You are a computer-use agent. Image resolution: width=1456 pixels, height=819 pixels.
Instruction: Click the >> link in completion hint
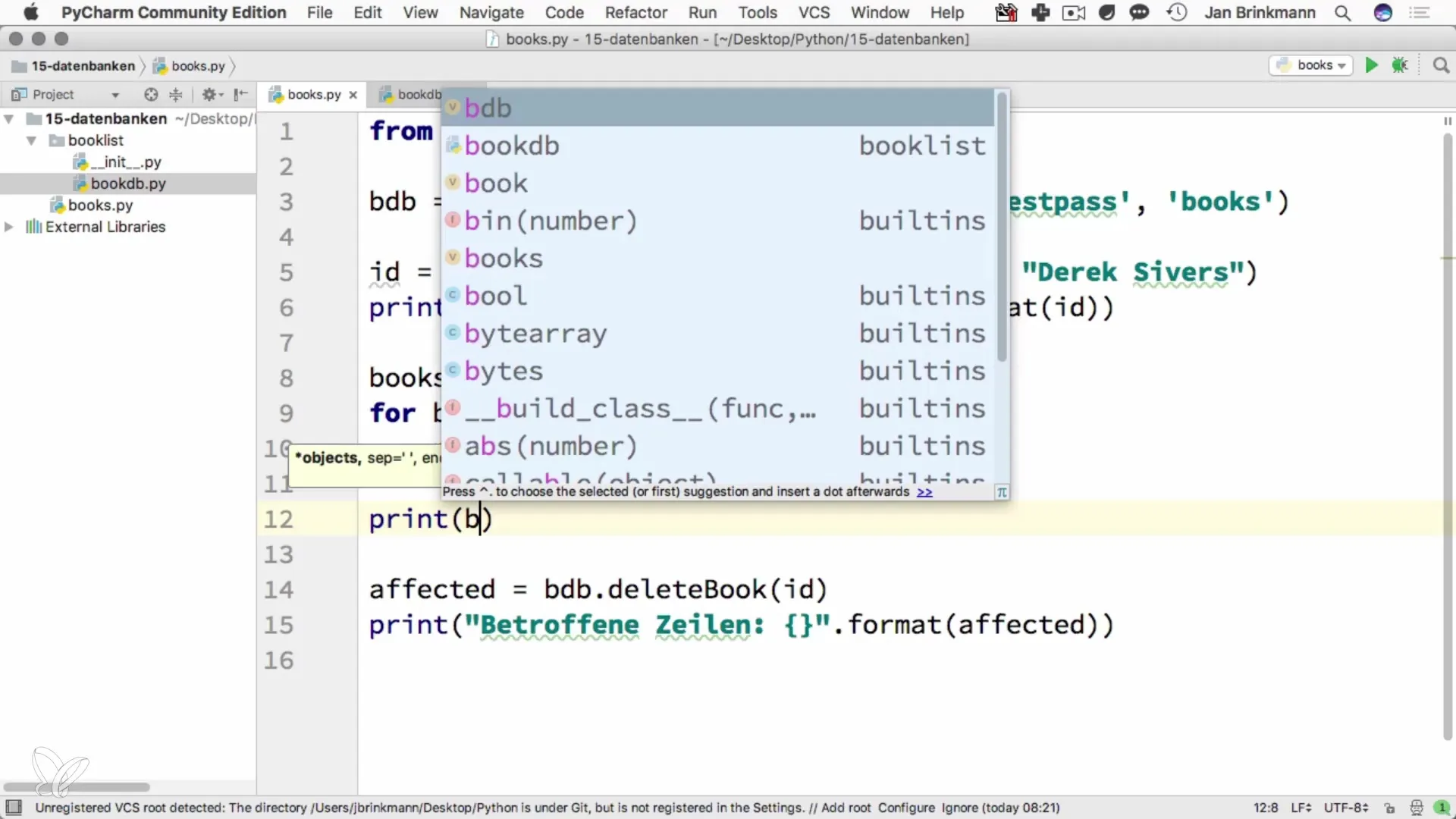tap(924, 492)
